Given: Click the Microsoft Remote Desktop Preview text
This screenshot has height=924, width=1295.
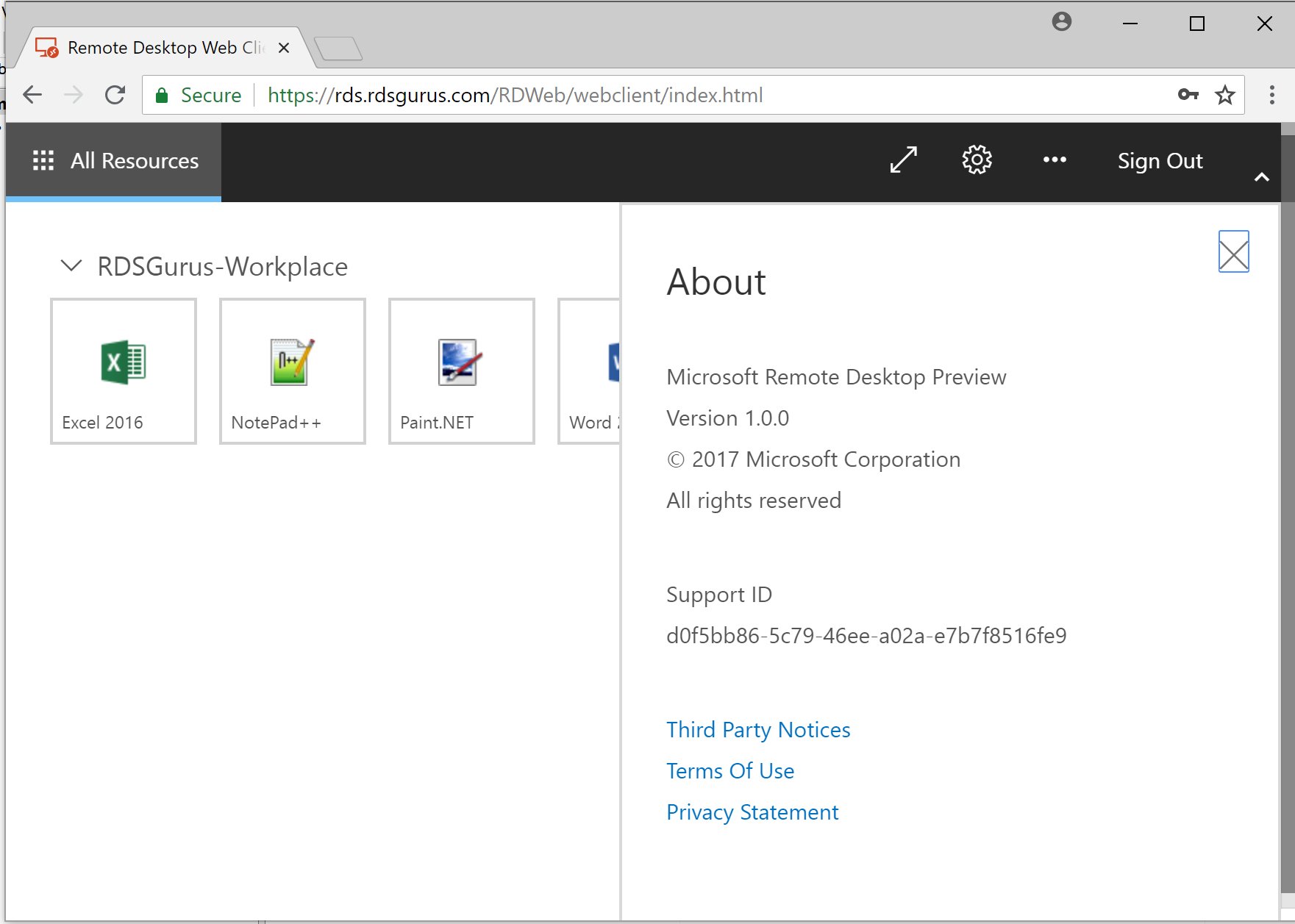Looking at the screenshot, I should (x=836, y=377).
